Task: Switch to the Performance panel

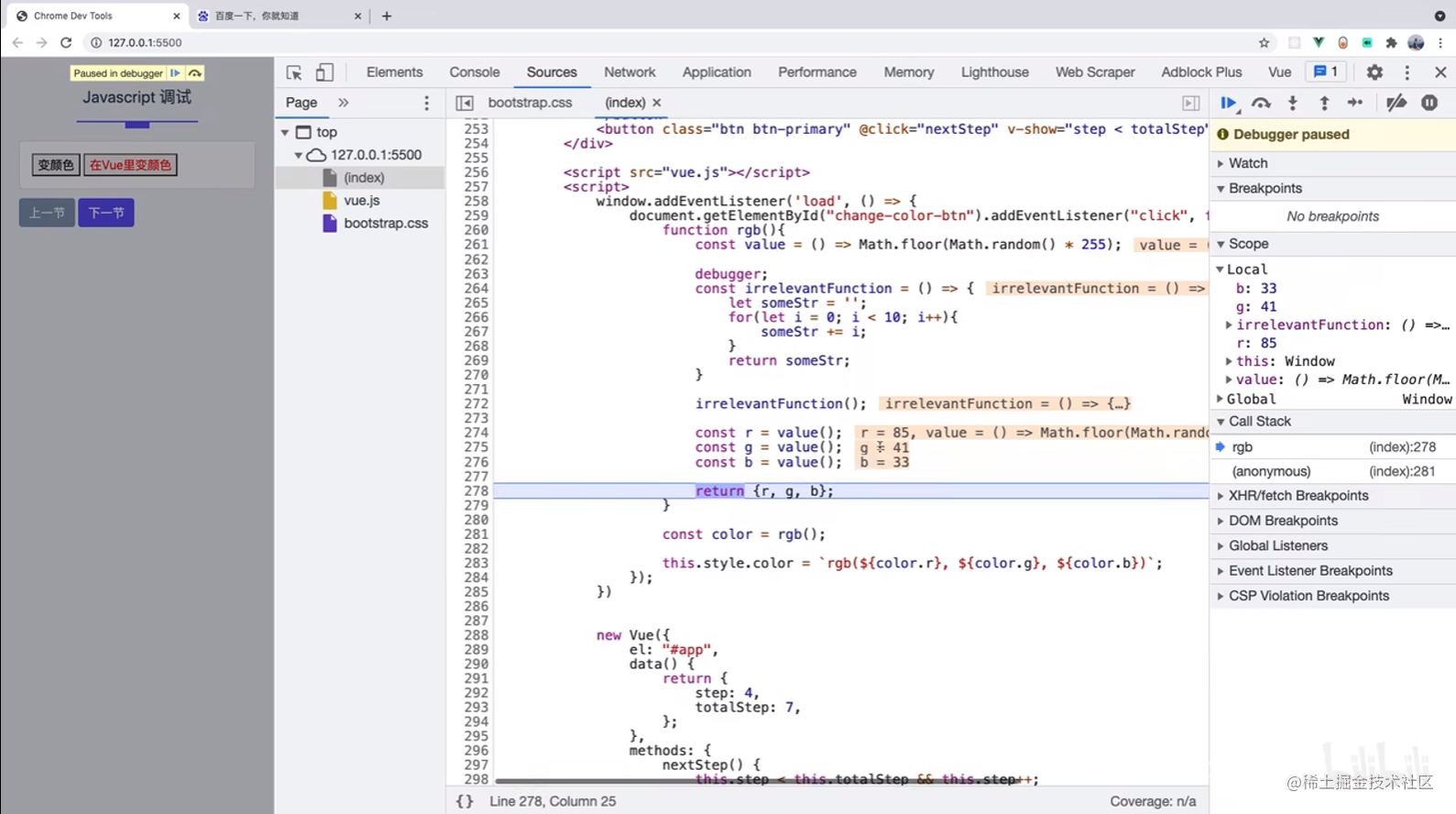Action: click(x=817, y=72)
